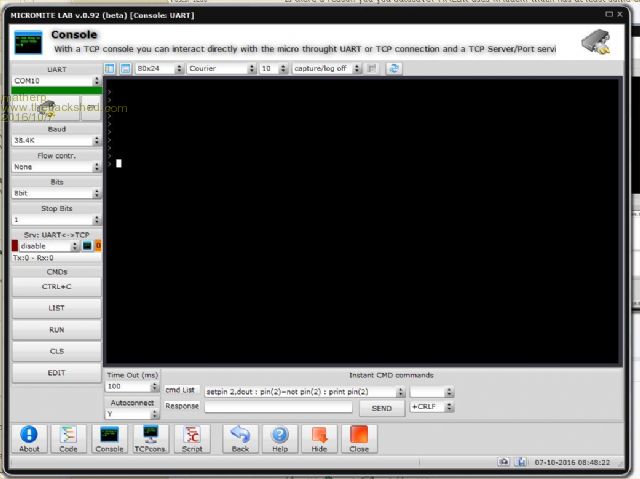Viewport: 640px width, 479px height.
Task: Open the COM10 port dropdown
Action: point(56,81)
